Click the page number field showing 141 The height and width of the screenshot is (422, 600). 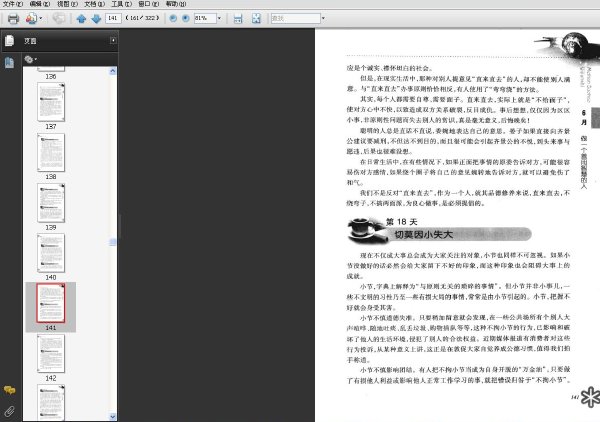pos(113,18)
